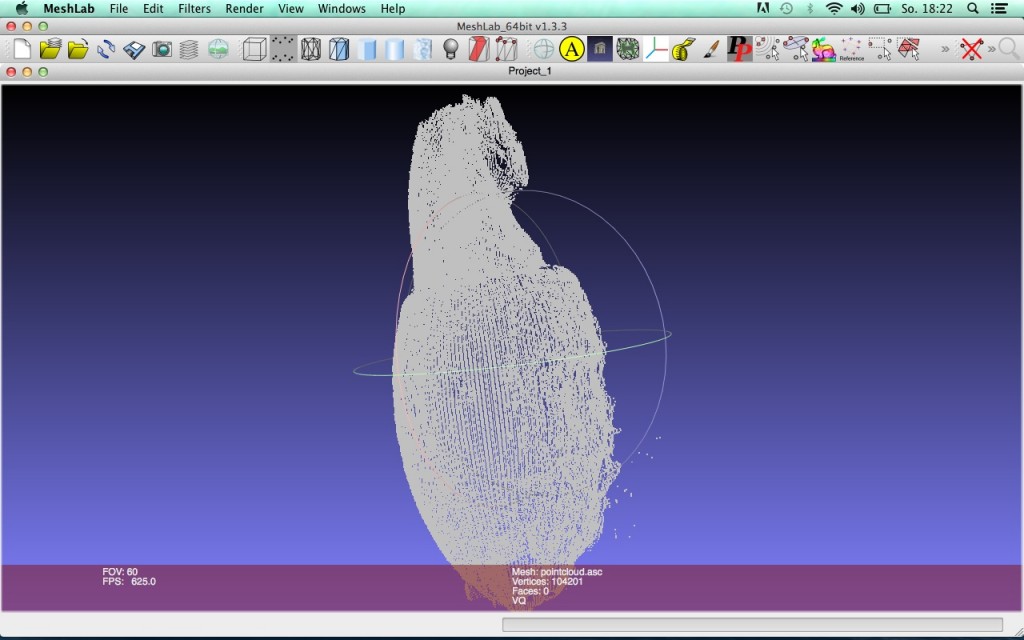The width and height of the screenshot is (1024, 640).
Task: Reload the mesh with blue arrows icon
Action: [x=106, y=49]
